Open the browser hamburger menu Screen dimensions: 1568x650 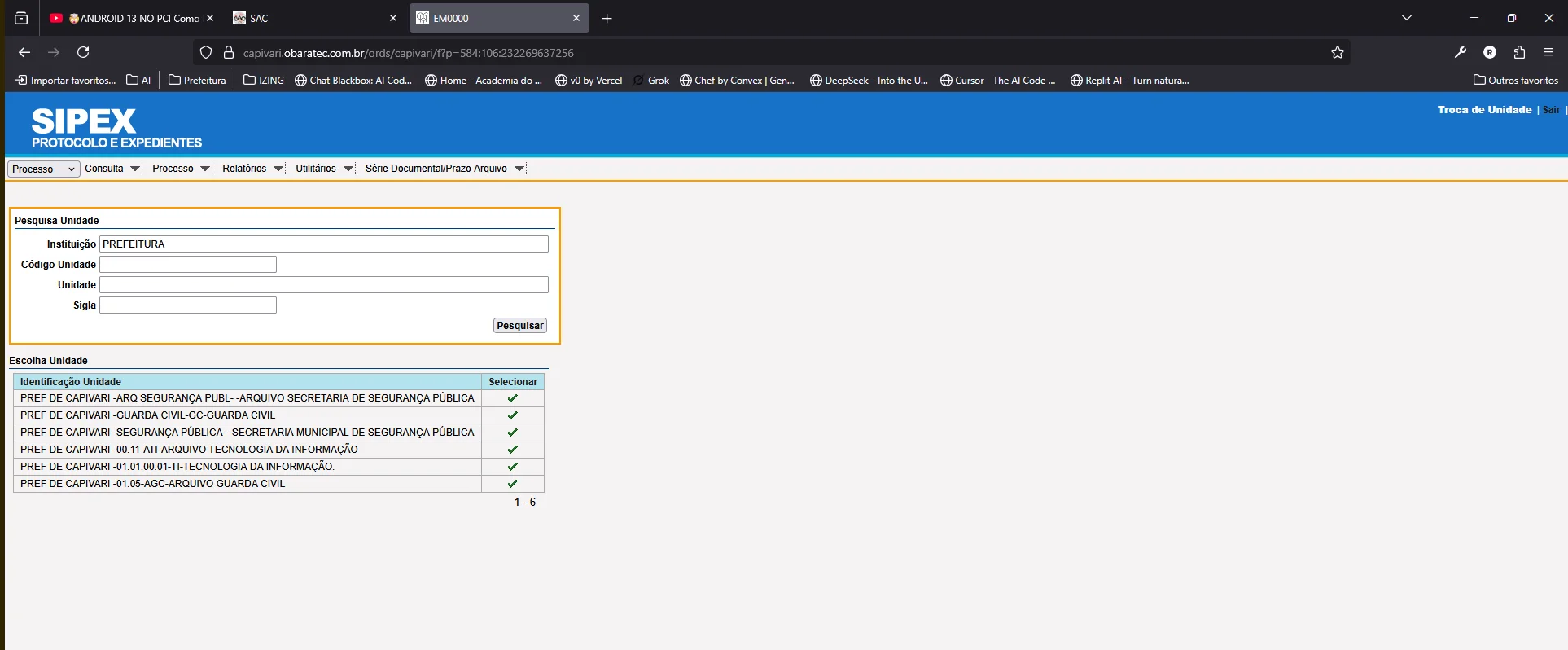(x=1548, y=53)
